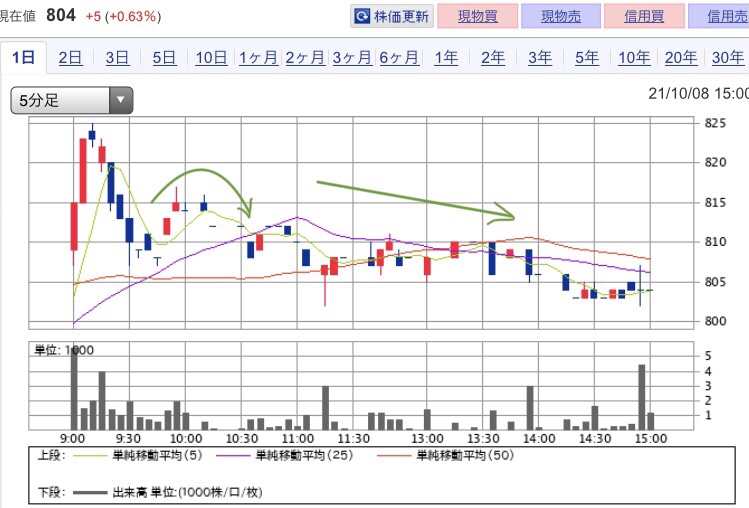Open the 2年 chart period
749x508 pixels.
[492, 58]
